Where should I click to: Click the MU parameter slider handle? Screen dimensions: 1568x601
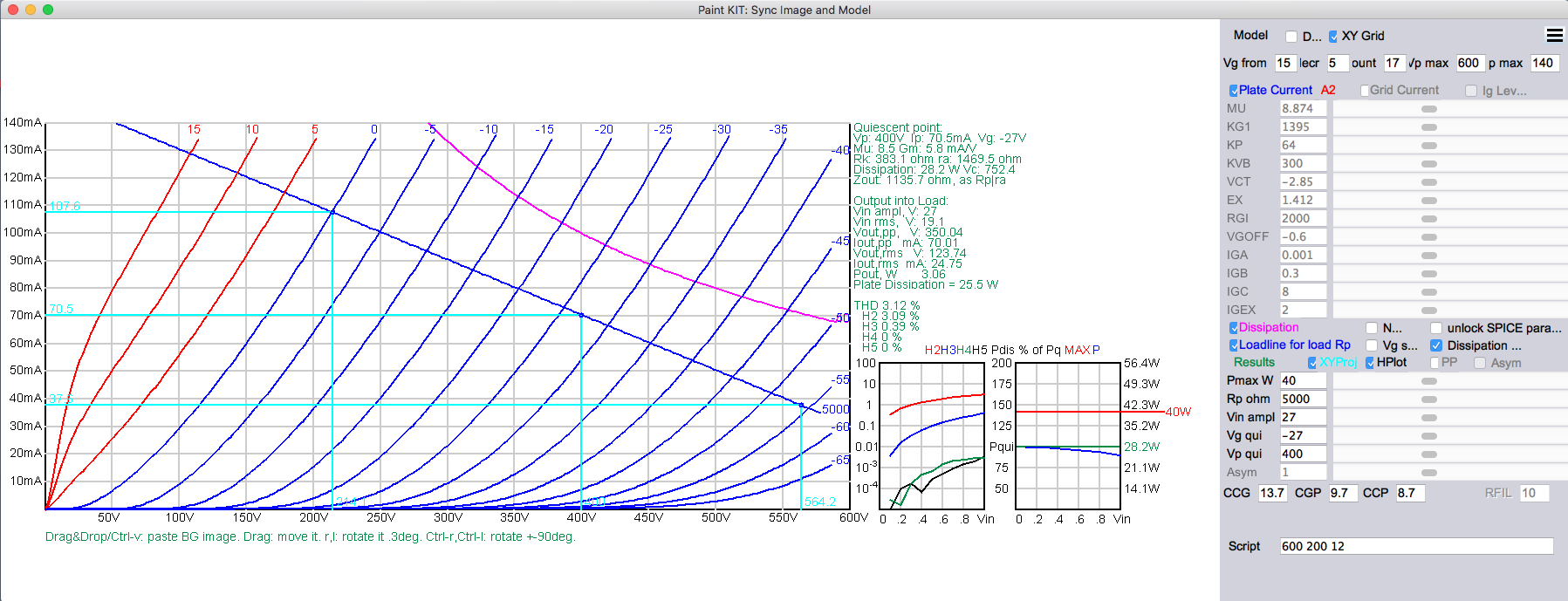pos(1429,109)
